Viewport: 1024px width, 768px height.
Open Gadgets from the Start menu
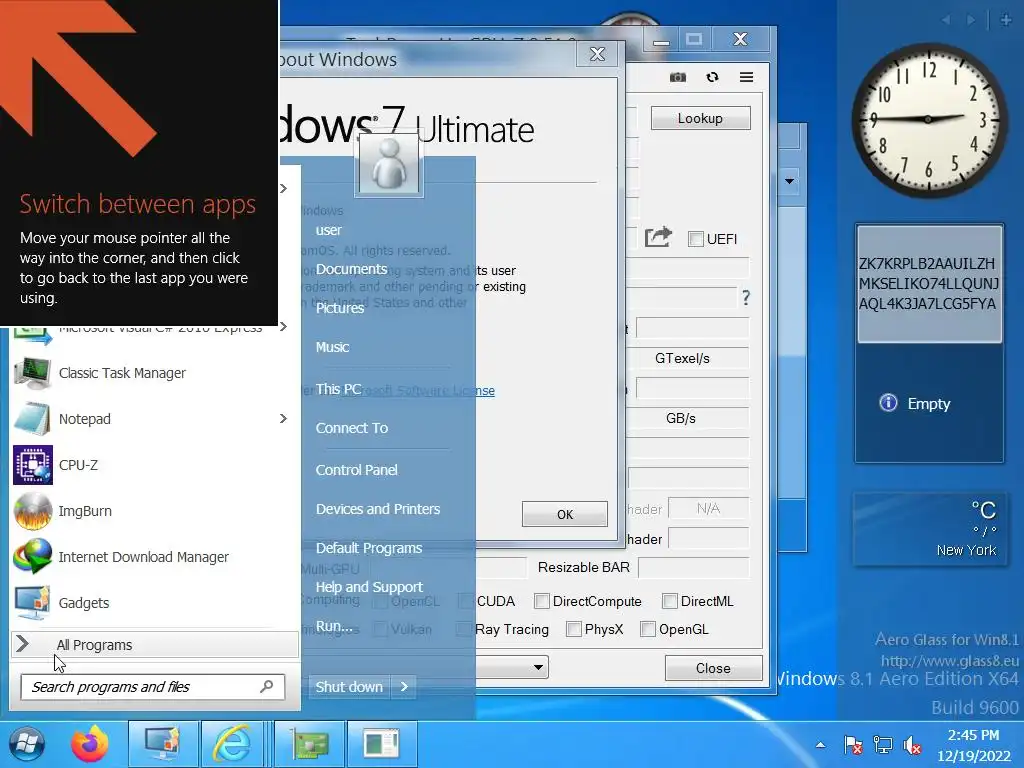point(84,603)
